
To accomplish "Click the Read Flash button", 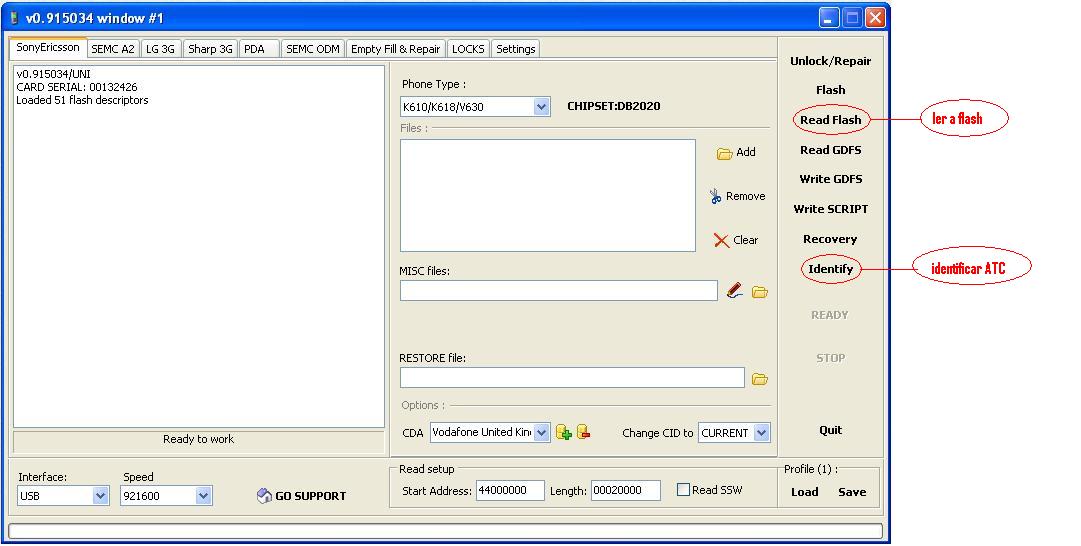I will click(x=830, y=119).
